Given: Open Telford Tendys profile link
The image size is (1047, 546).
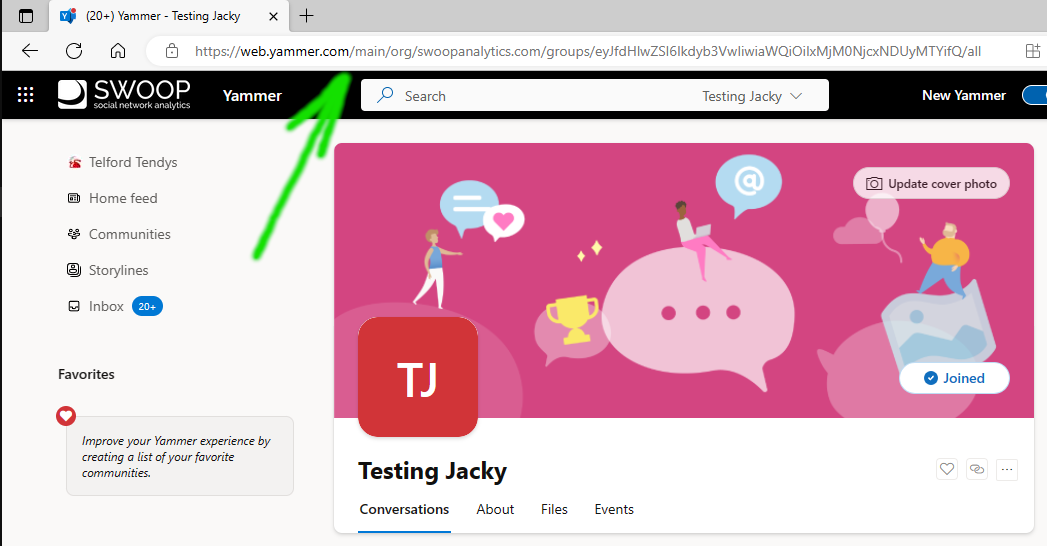Looking at the screenshot, I should [133, 162].
